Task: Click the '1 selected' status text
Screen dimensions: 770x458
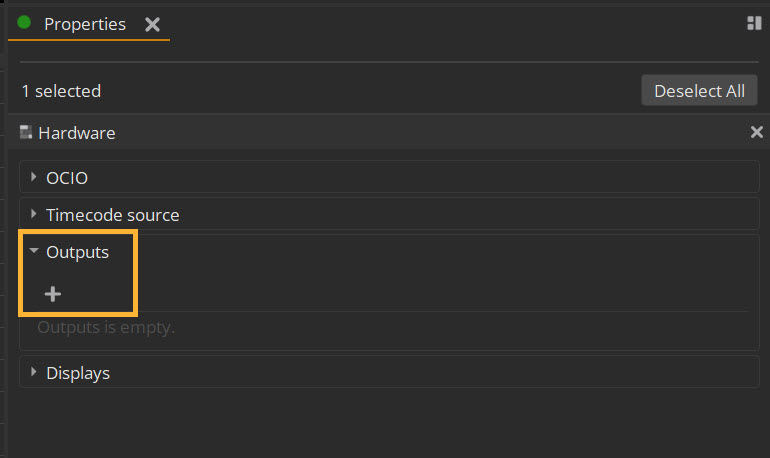Action: [61, 91]
